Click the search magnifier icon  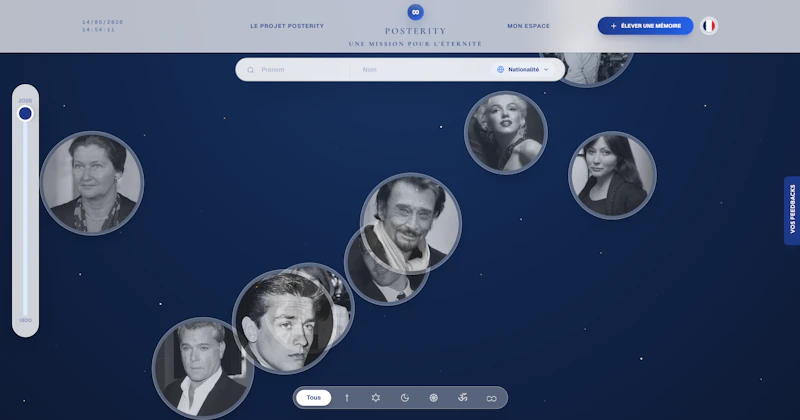(251, 70)
